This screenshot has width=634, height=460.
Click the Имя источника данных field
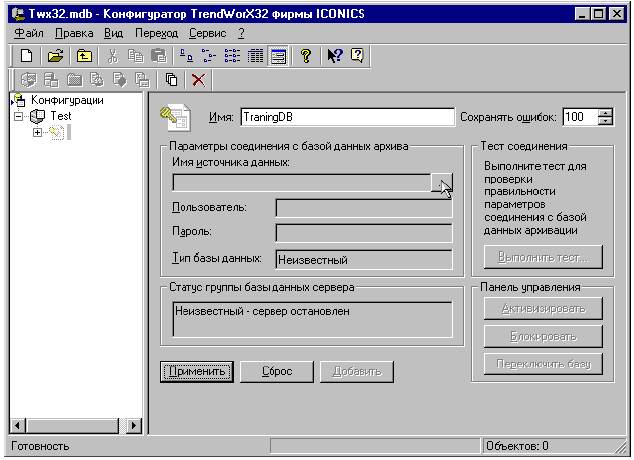tap(302, 183)
